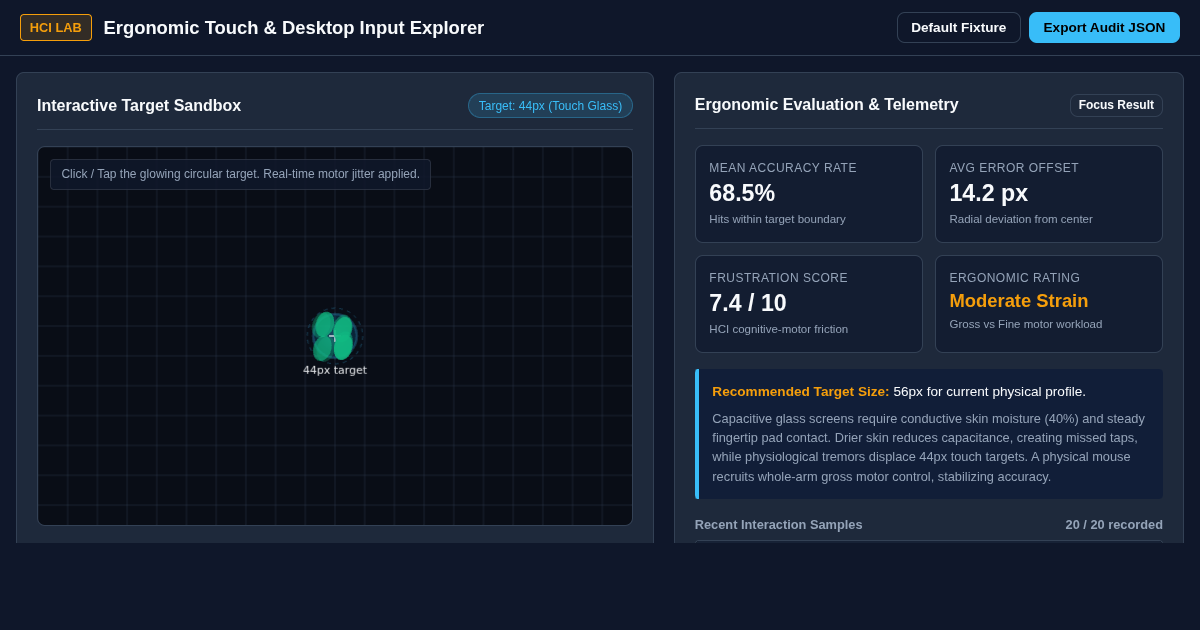Click the Ergonomic Evaluation & Telemetry heading
Screen dimensions: 1200x630
pyautogui.click(x=826, y=104)
